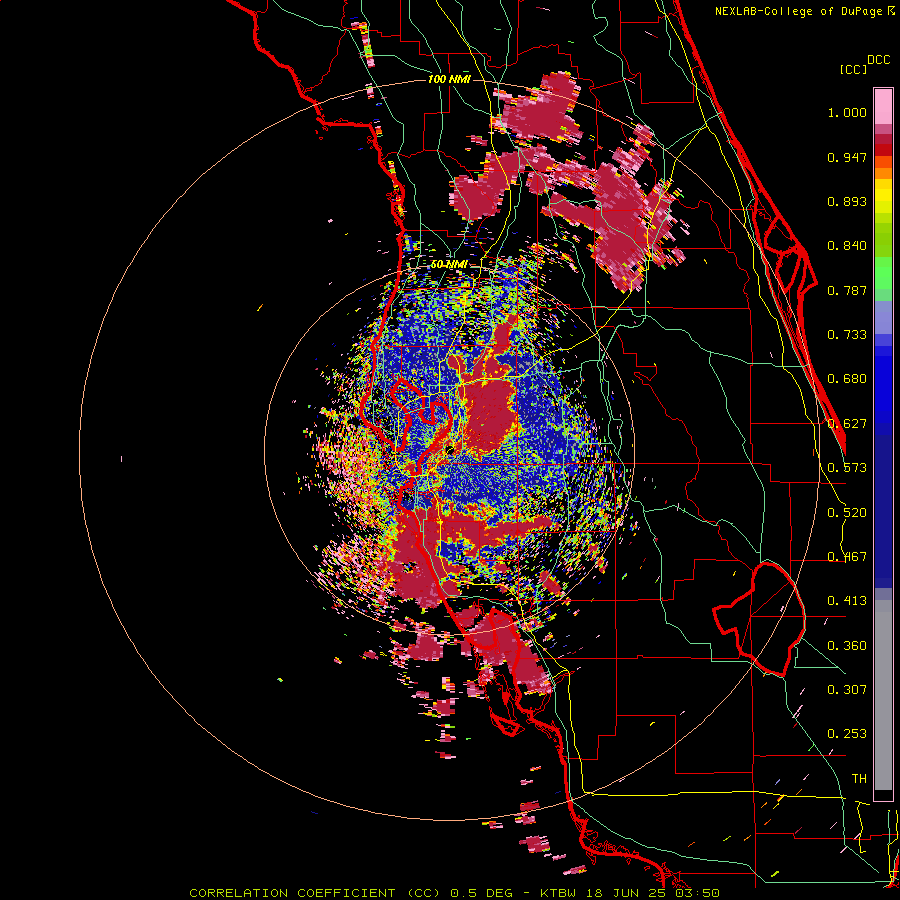The width and height of the screenshot is (900, 900).
Task: Click the 0.360 legend value
Action: (x=847, y=646)
